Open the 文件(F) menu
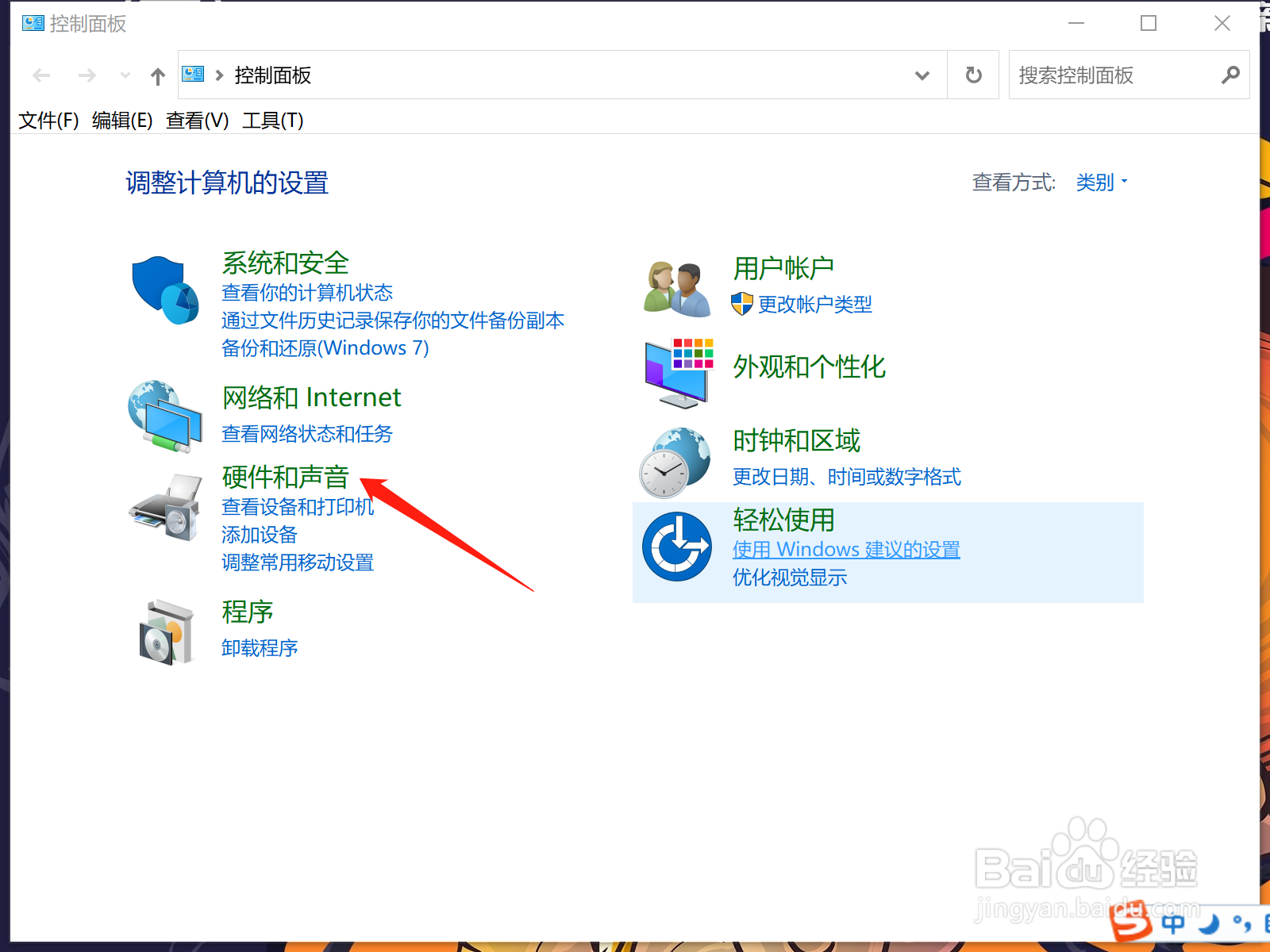 [x=48, y=121]
